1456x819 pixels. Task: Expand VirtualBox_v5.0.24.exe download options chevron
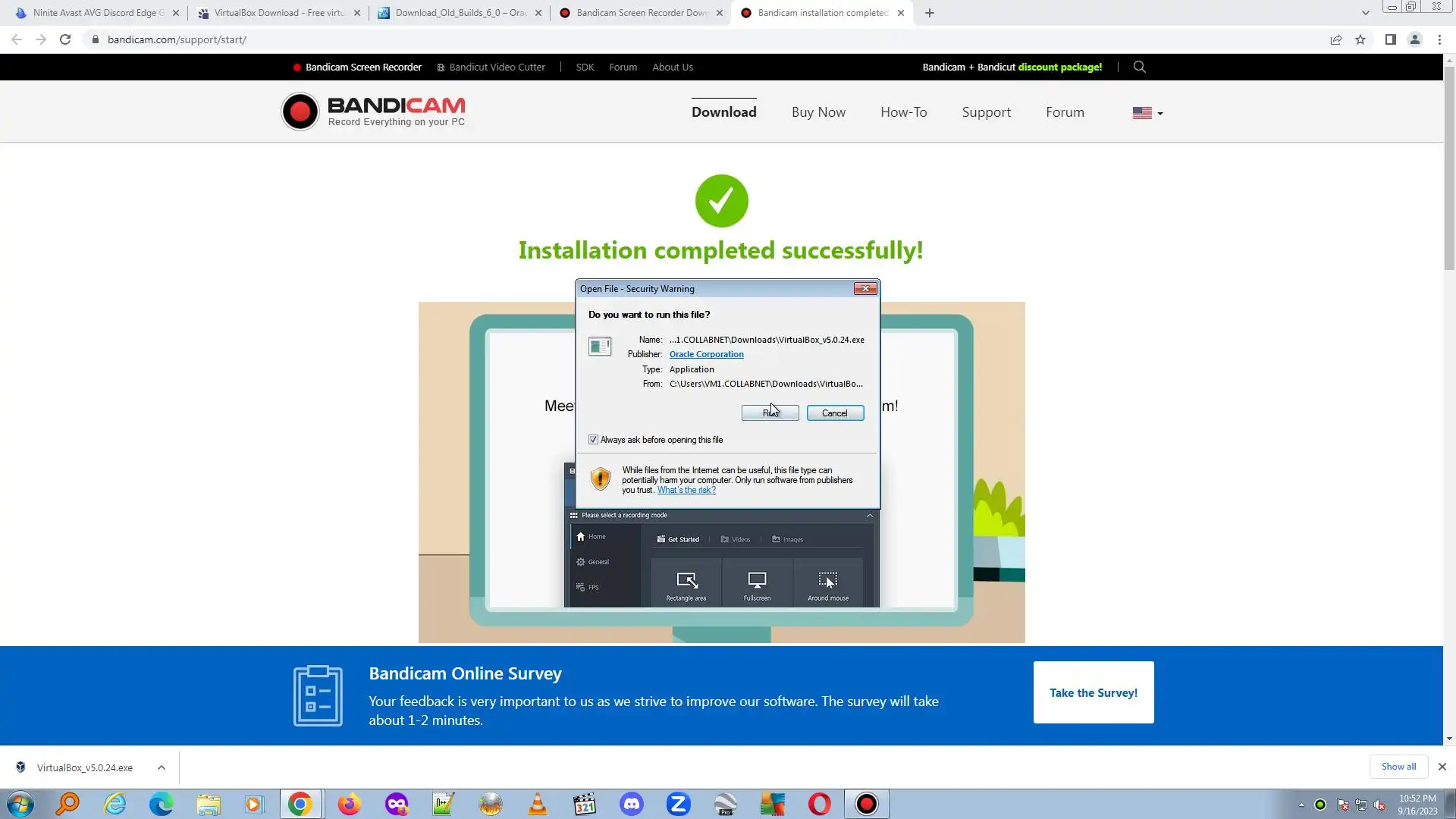[162, 767]
